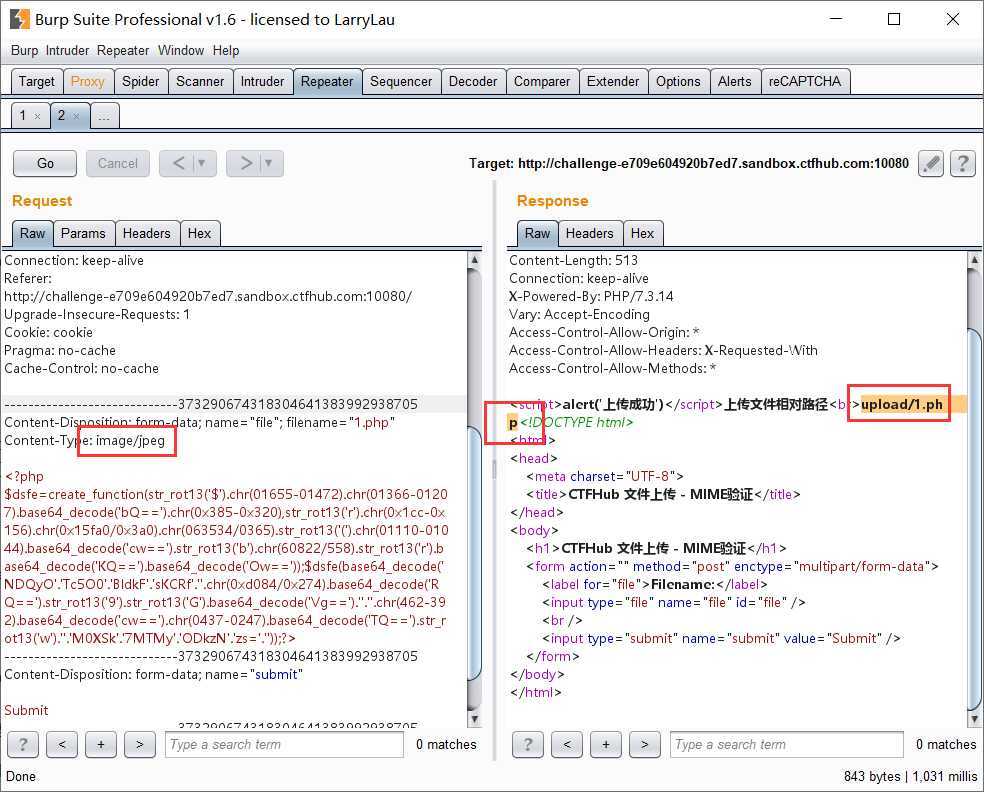Jump to previous match in request search

pos(62,745)
